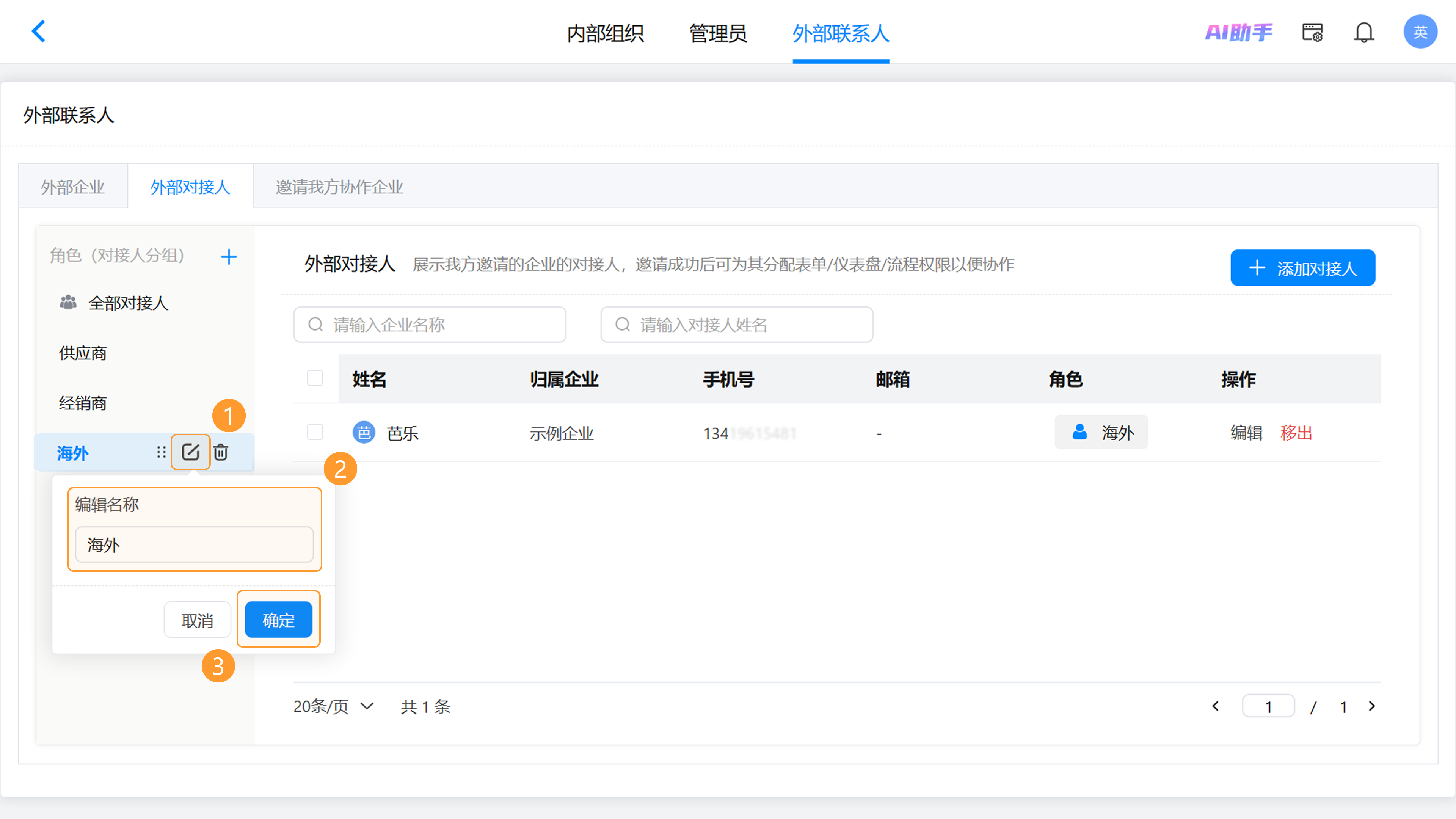Click 编辑 for the 芭乐 row

click(x=1246, y=432)
